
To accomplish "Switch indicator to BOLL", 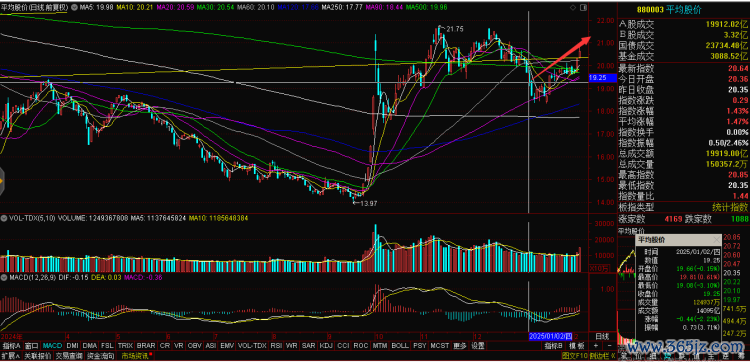I will (x=400, y=345).
